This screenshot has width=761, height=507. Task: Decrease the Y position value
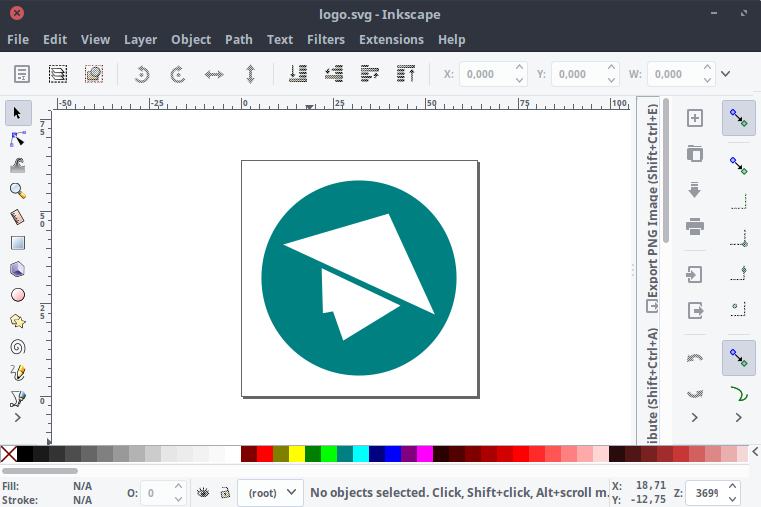[612, 81]
